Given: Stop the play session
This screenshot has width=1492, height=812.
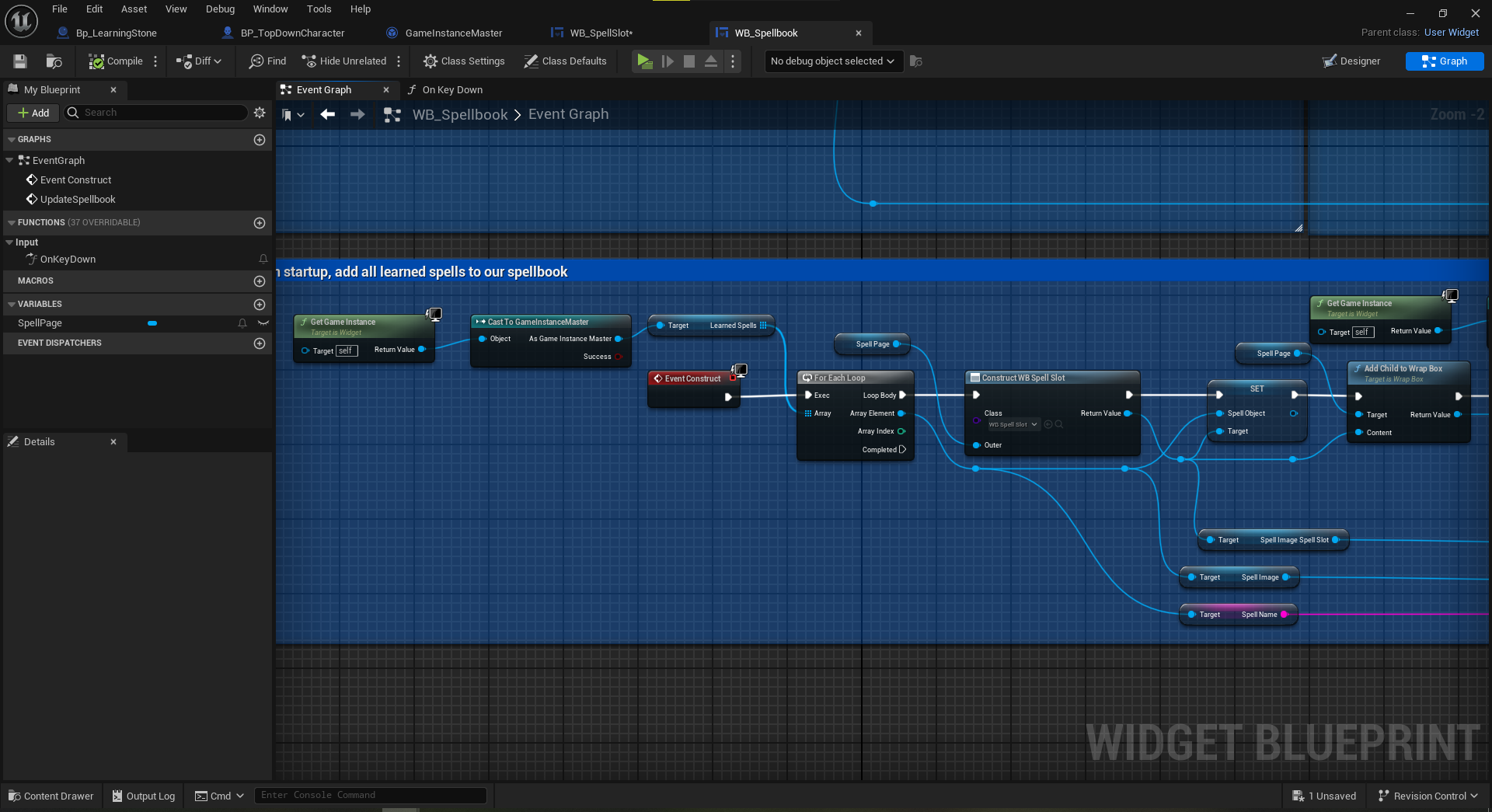Looking at the screenshot, I should (x=689, y=61).
